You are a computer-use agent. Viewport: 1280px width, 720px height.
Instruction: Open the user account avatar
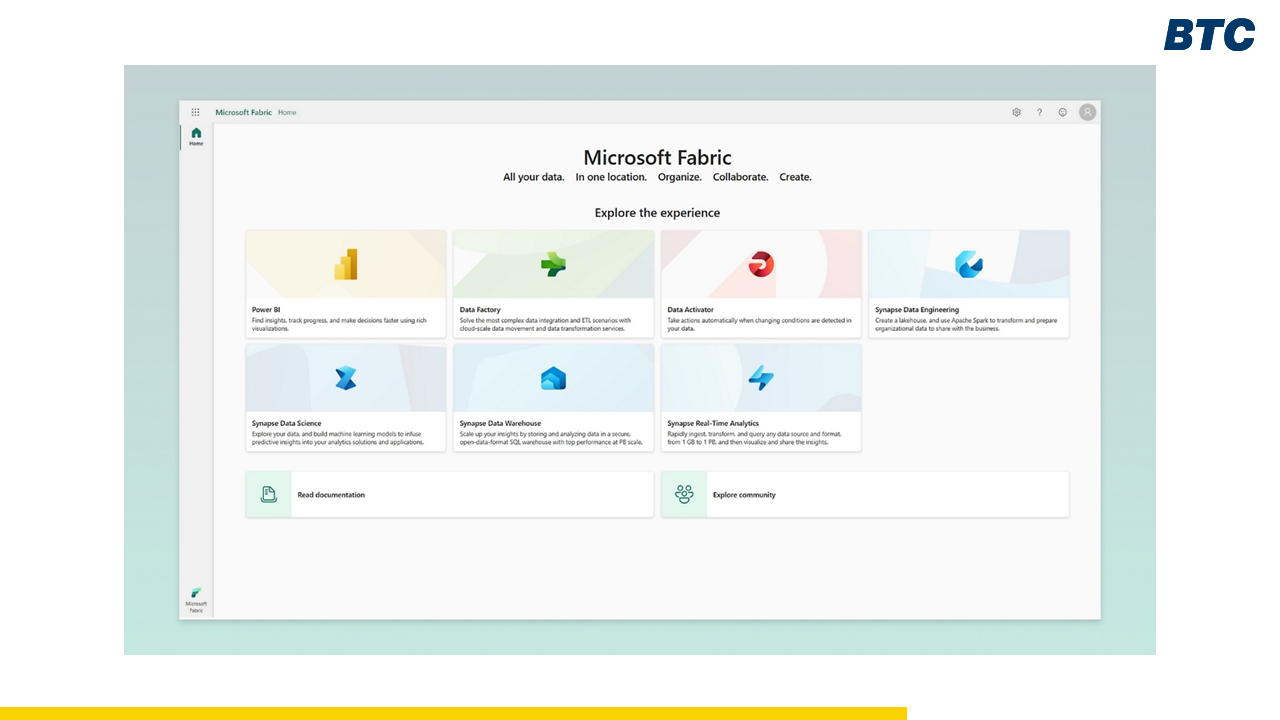coord(1087,112)
